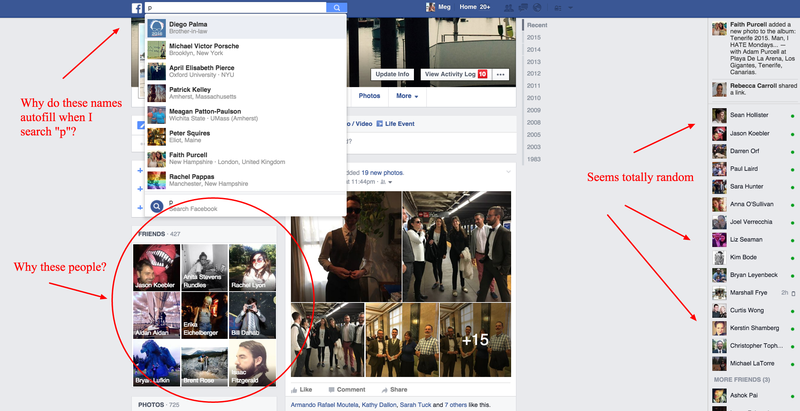The image size is (800, 411).
Task: Open Isaac Fitzgerald friend thumbnail
Action: 252,363
